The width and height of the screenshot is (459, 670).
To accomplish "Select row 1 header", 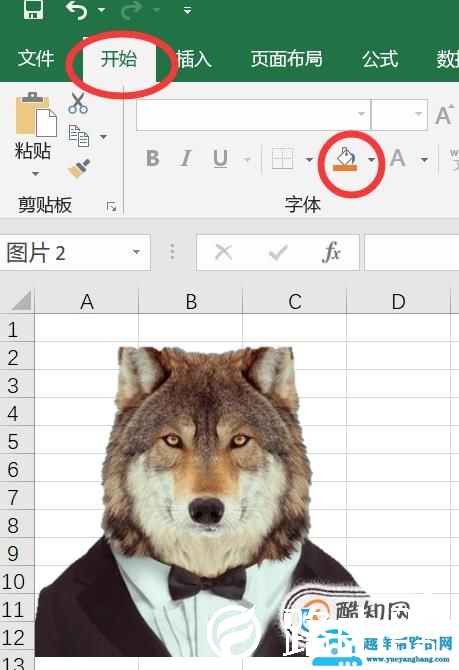I will [x=17, y=329].
